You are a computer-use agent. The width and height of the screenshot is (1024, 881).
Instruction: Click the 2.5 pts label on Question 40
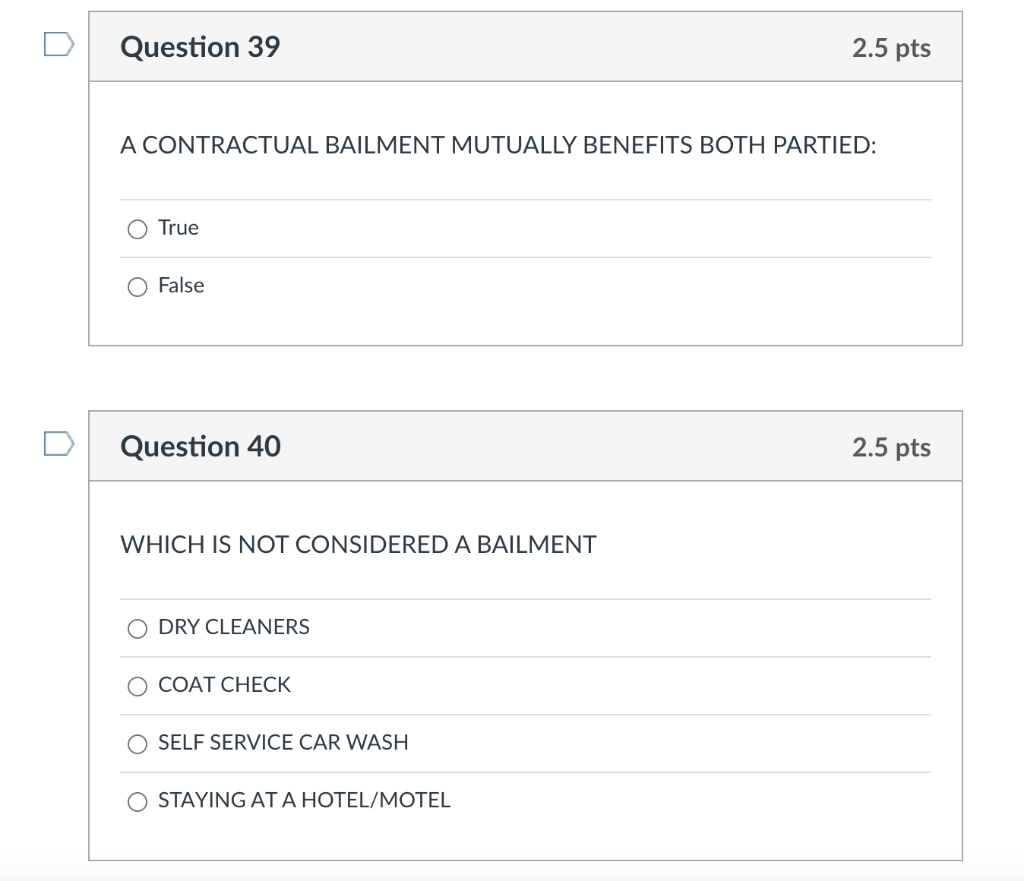(x=890, y=447)
